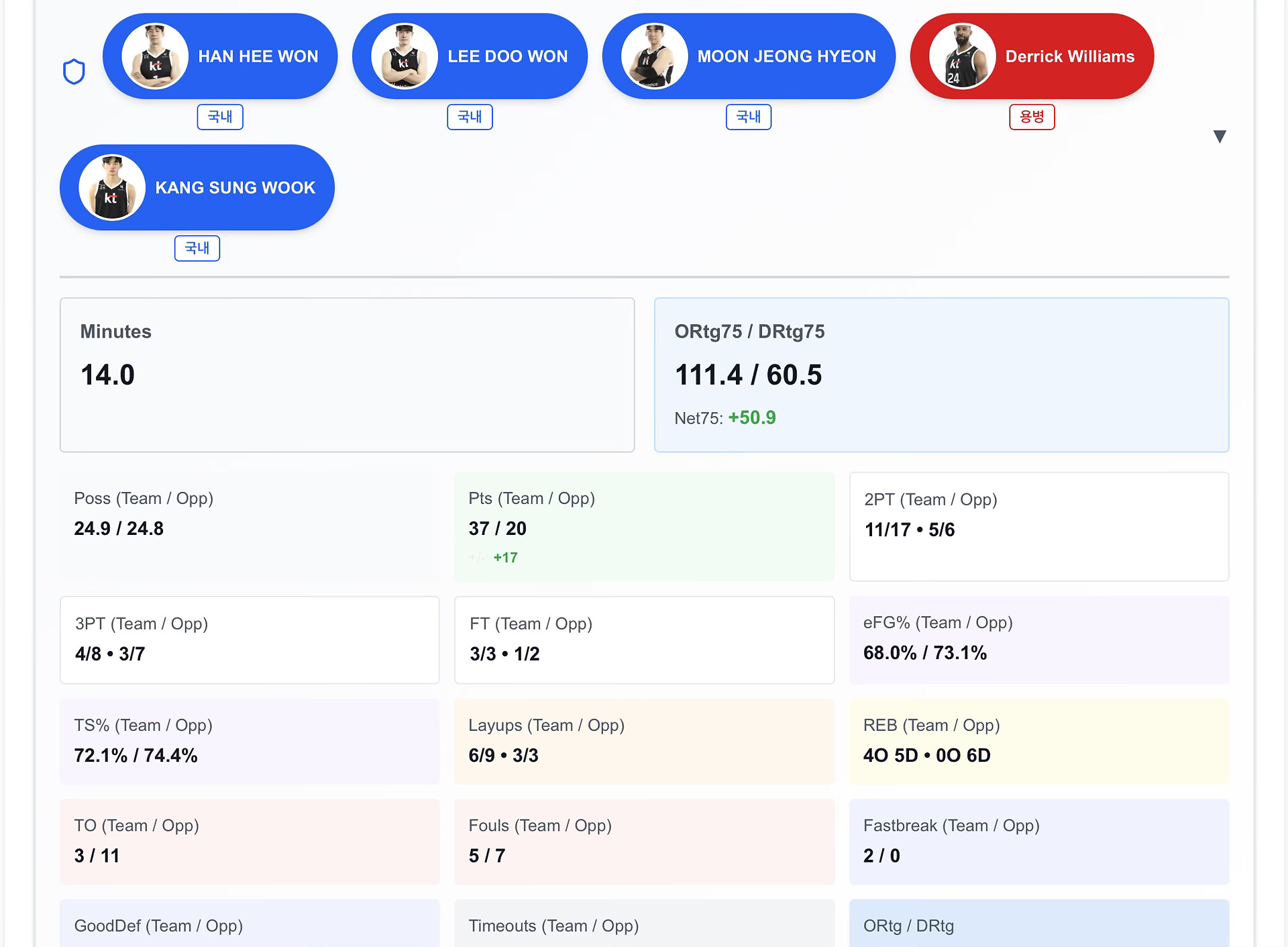Viewport: 1288px width, 947px height.
Task: Click Derrick Williams' player photo
Action: 962,56
